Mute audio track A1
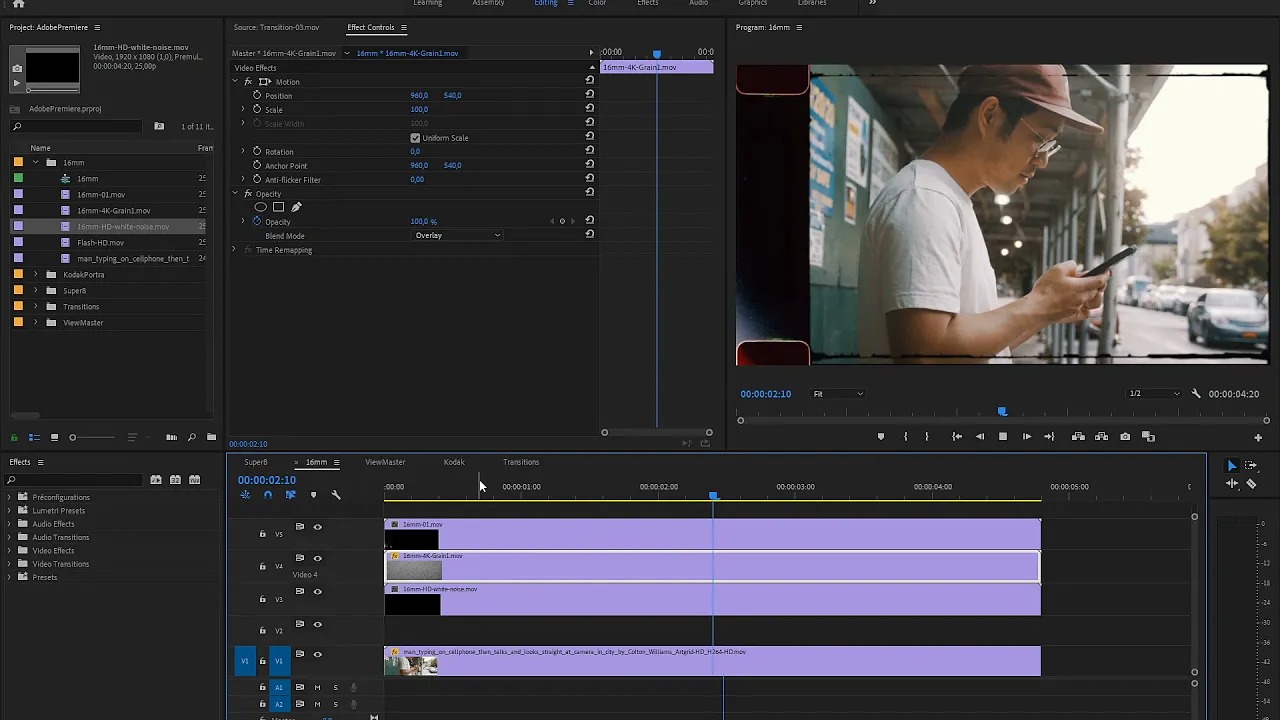The width and height of the screenshot is (1280, 720). 317,687
